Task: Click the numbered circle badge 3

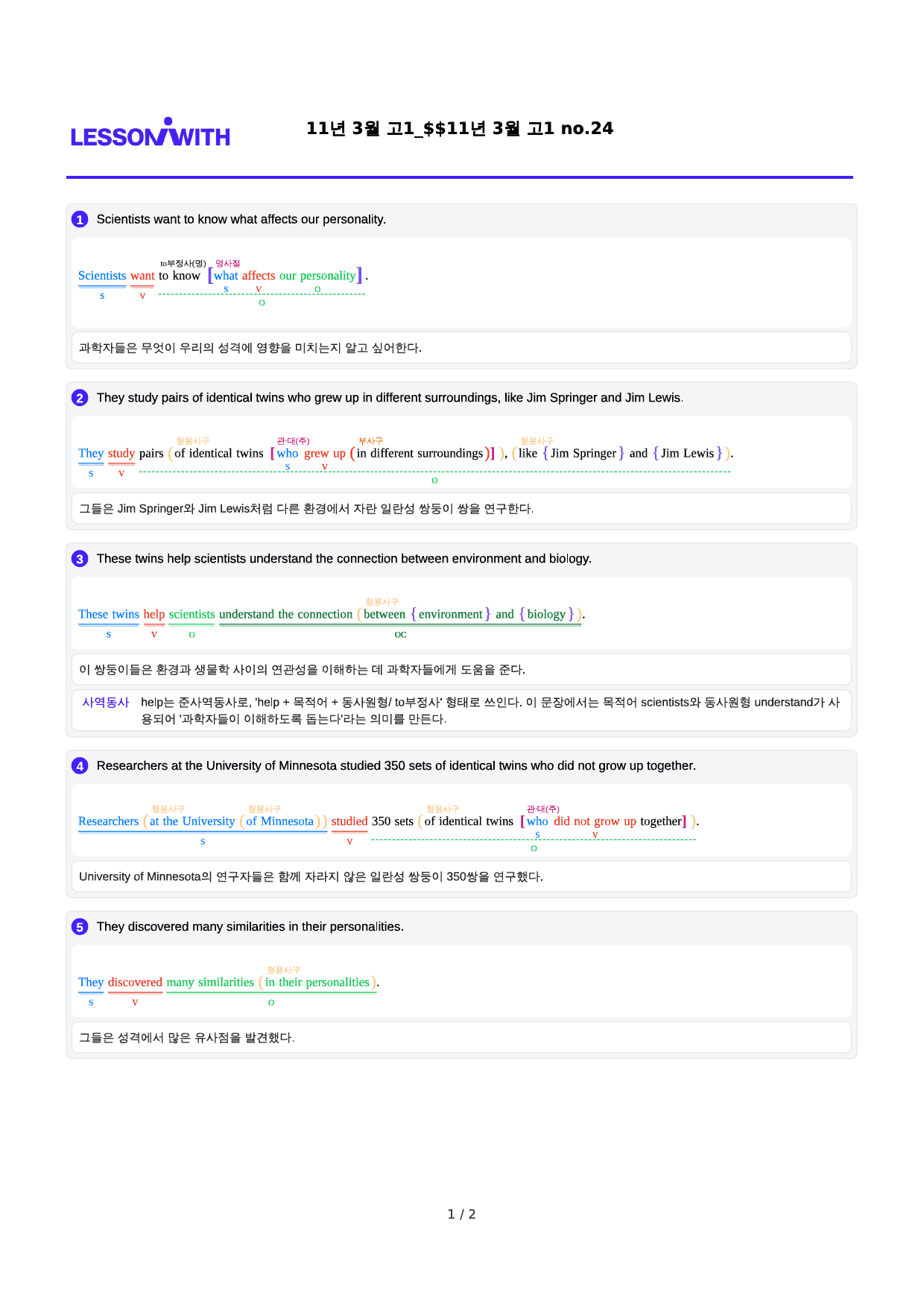Action: pos(80,559)
